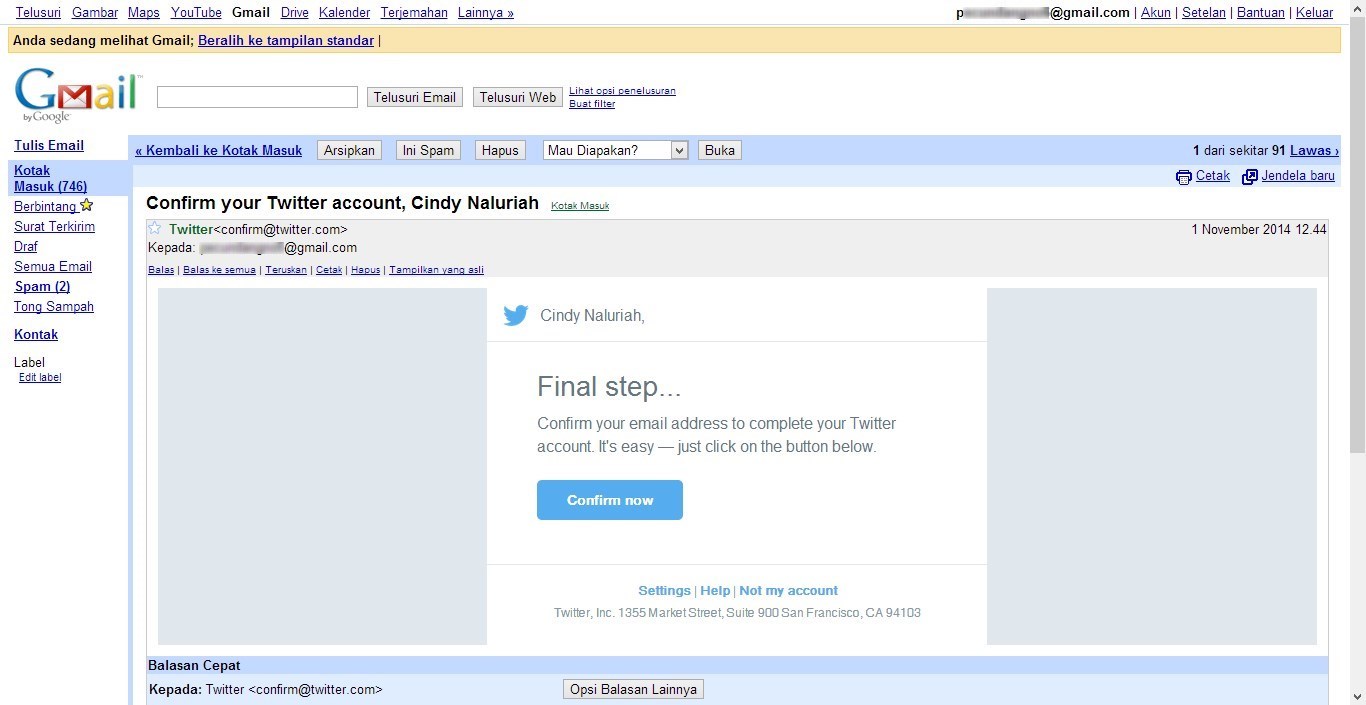Open Beralih ke tampilan standar link
Image resolution: width=1366 pixels, height=705 pixels.
(x=285, y=40)
